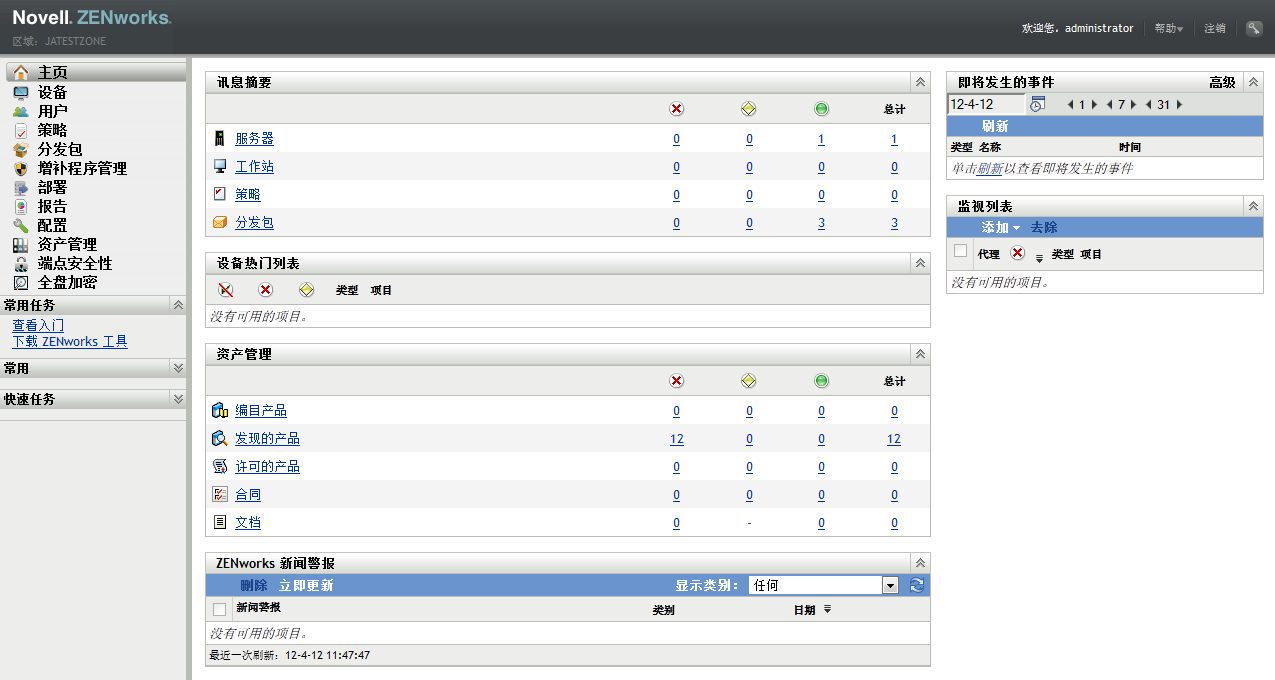Collapse the 资产管理 panel
This screenshot has width=1275, height=680.
(920, 354)
